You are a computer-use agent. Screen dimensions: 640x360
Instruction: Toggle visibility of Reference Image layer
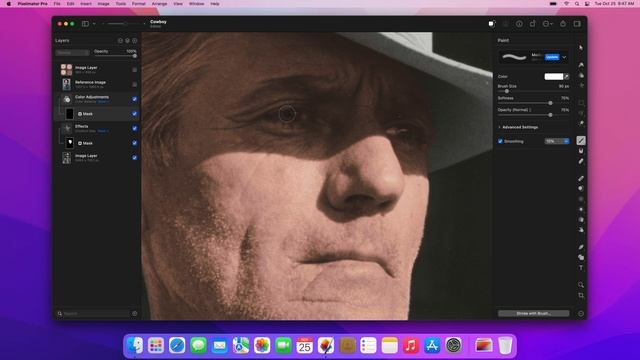(x=135, y=84)
